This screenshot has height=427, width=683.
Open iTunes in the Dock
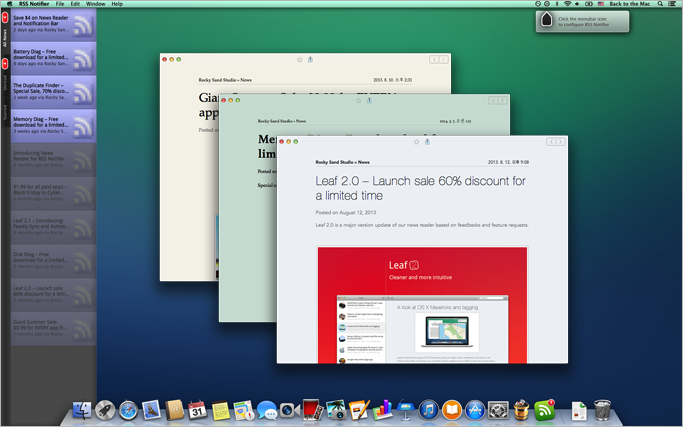coord(429,410)
